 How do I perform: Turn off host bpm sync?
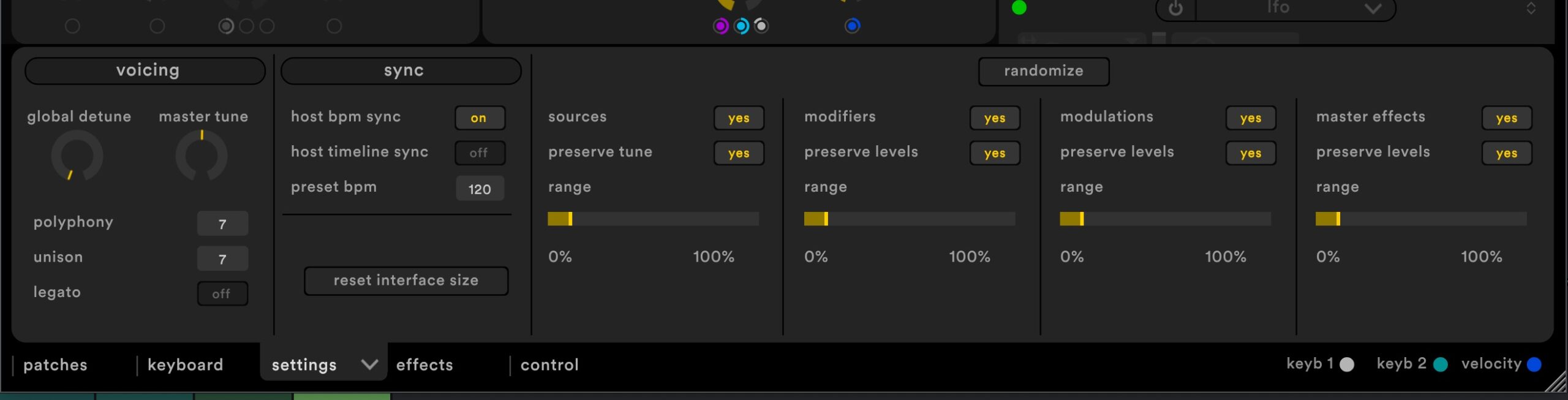pyautogui.click(x=480, y=118)
